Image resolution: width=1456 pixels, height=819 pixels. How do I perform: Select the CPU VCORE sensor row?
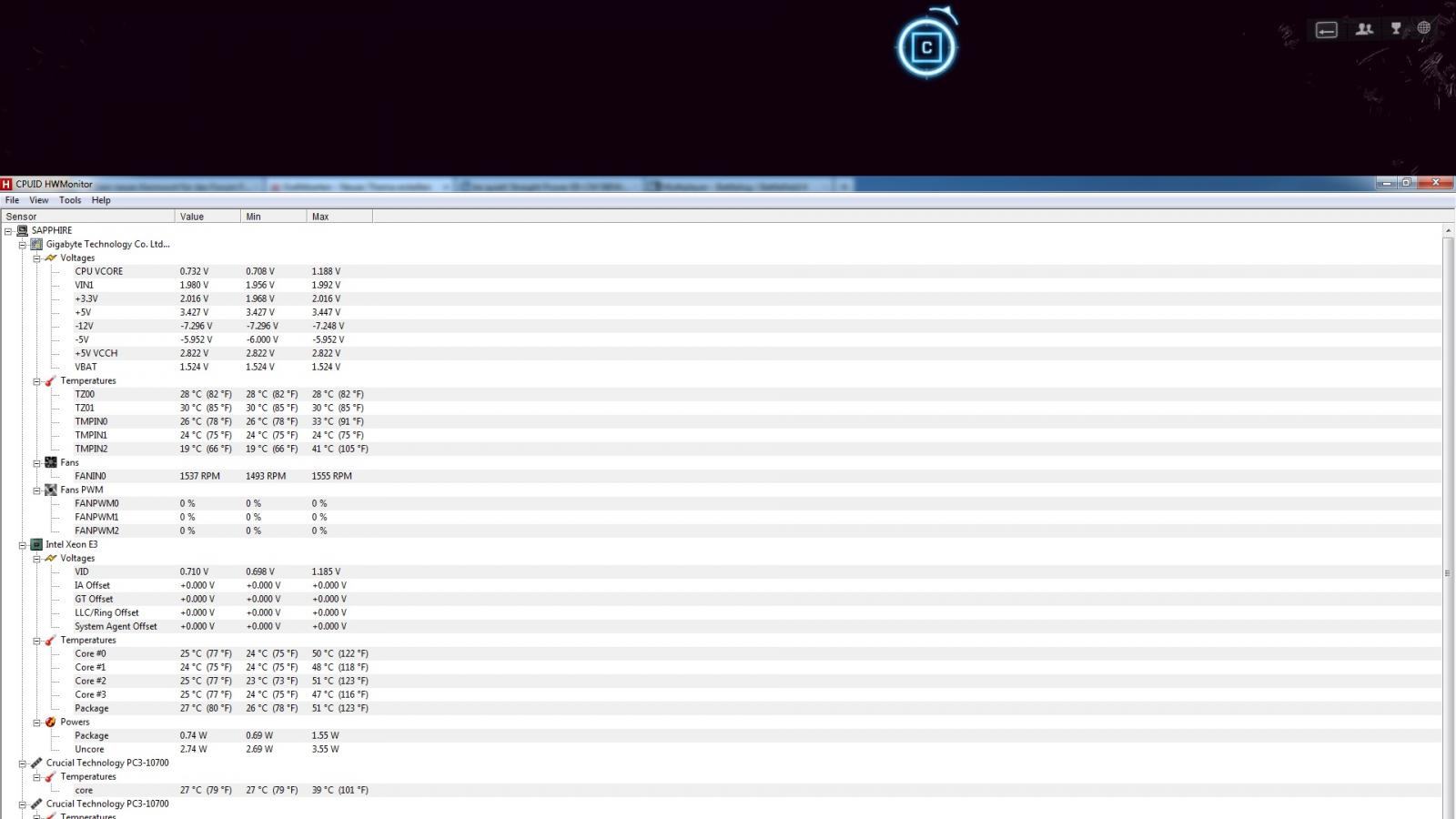[x=721, y=271]
